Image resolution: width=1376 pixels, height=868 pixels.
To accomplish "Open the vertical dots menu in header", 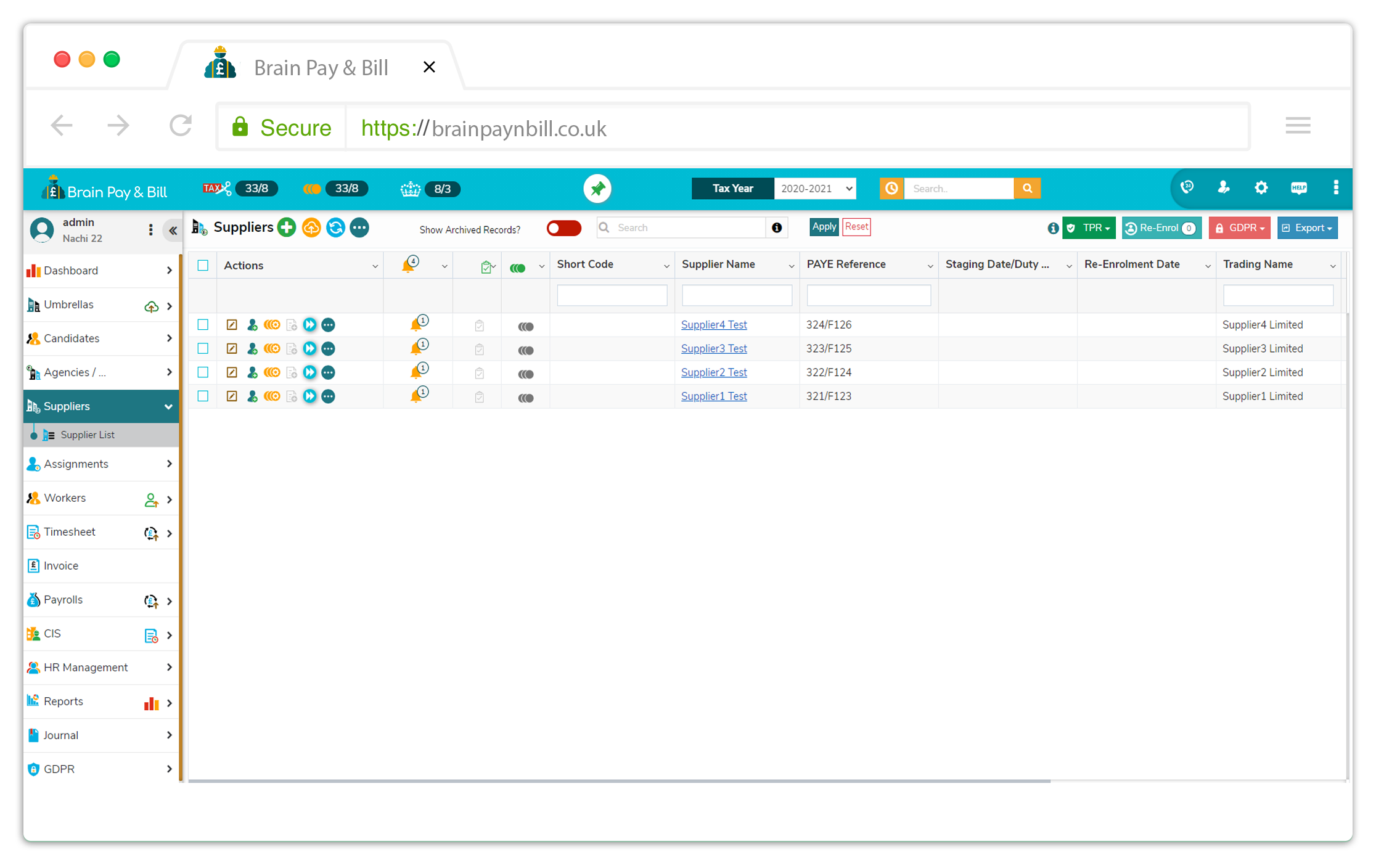I will pyautogui.click(x=1335, y=187).
